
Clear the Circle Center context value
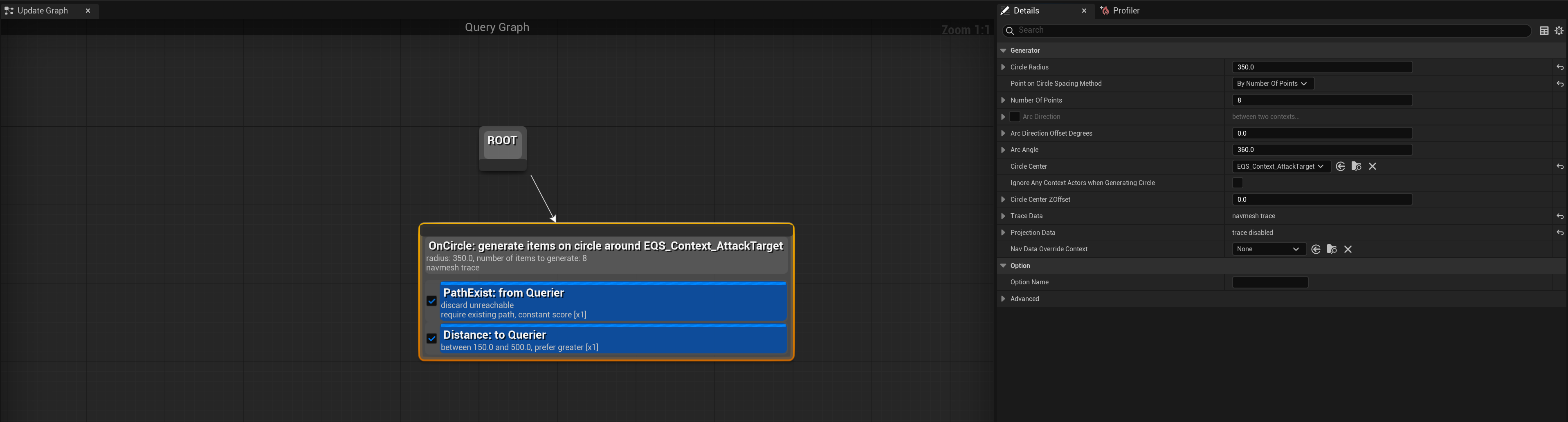(x=1373, y=167)
